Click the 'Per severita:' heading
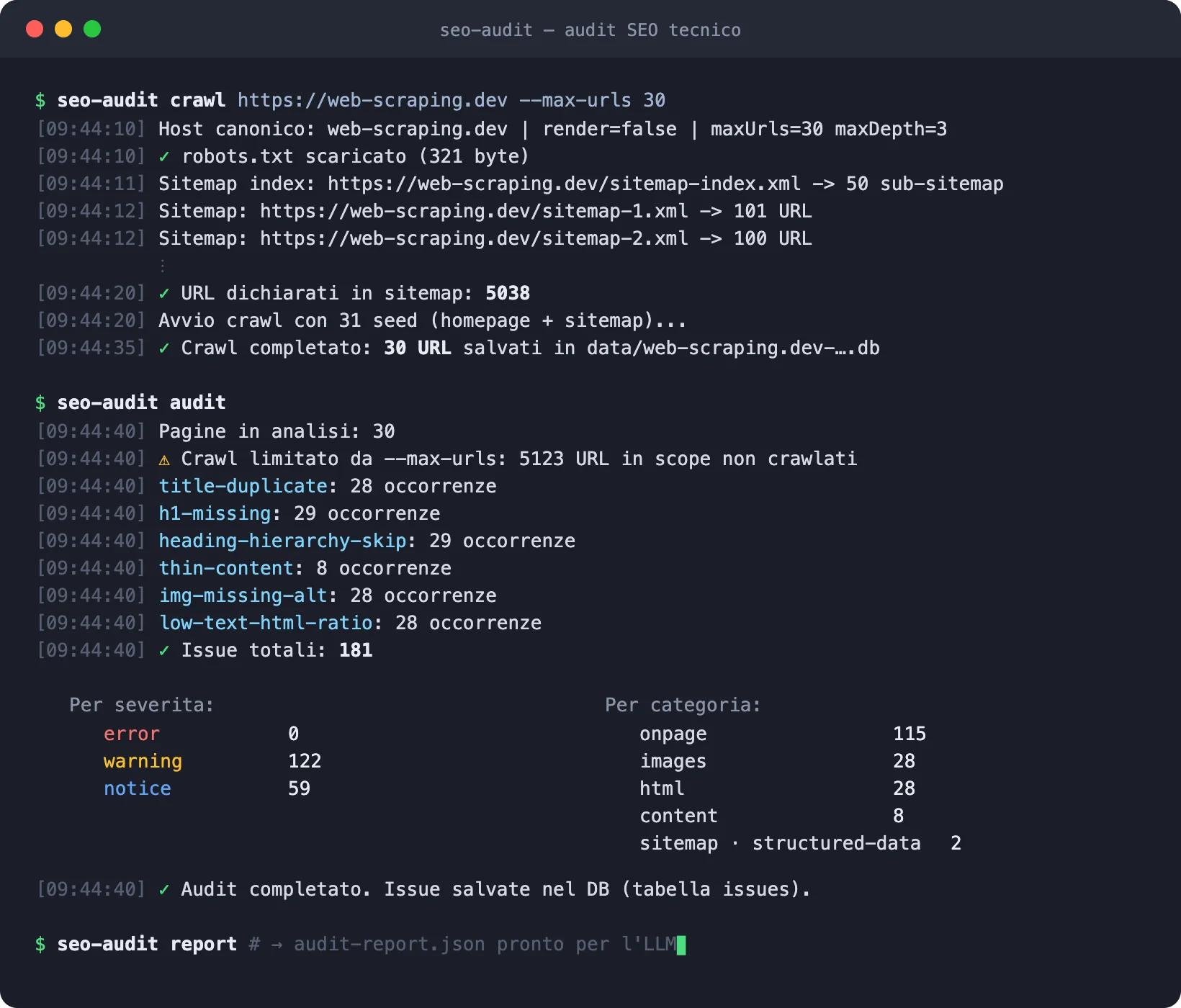 142,705
